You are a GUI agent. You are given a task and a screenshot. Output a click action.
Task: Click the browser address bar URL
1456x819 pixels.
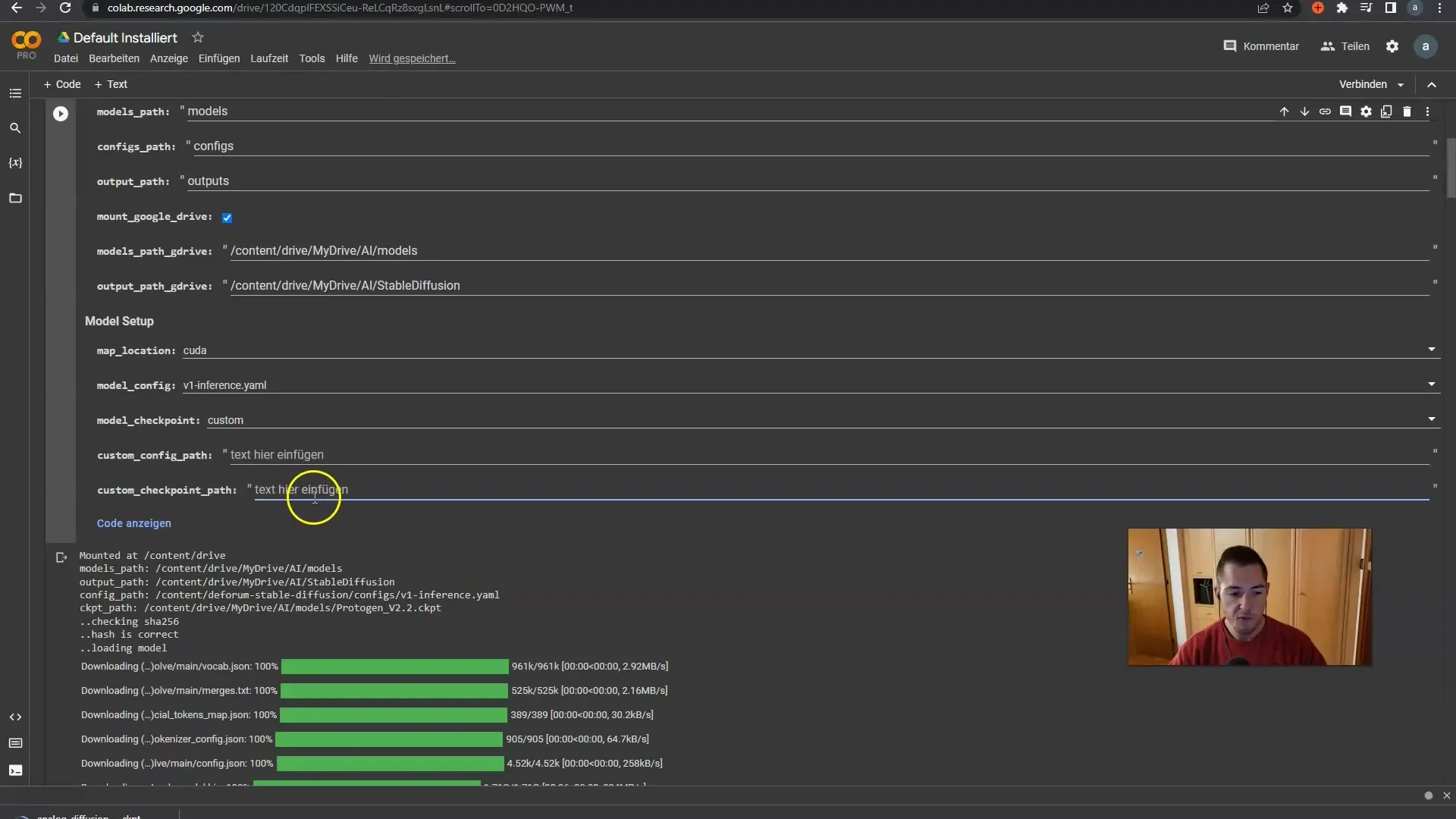(x=340, y=8)
